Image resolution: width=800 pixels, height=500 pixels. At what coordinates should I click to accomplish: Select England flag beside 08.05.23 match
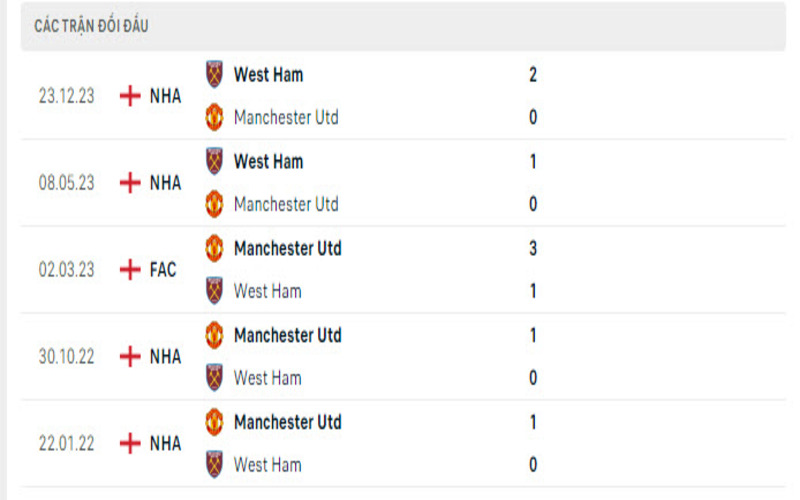(129, 183)
